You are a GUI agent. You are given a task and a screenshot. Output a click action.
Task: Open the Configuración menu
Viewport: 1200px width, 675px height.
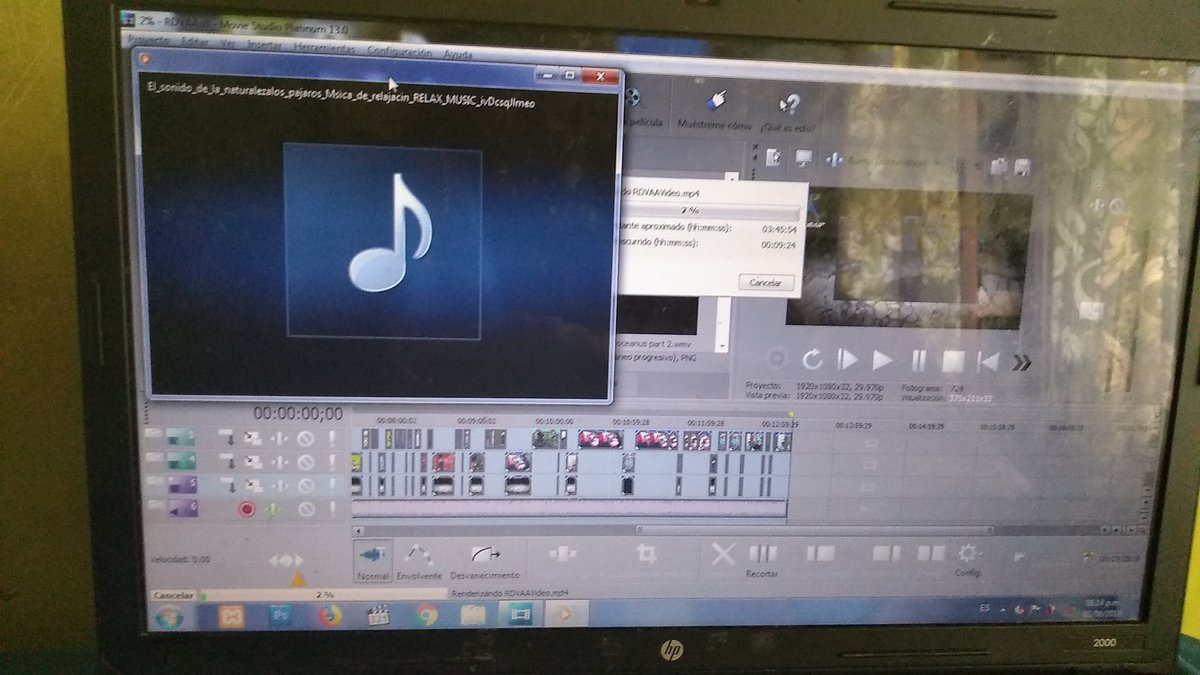[x=399, y=51]
